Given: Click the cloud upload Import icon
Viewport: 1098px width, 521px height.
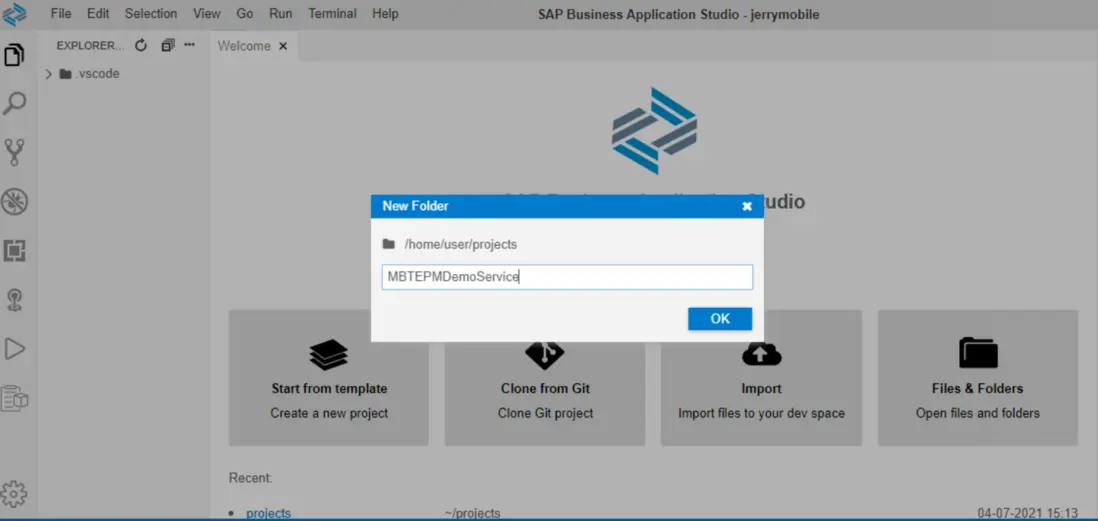Looking at the screenshot, I should (x=761, y=354).
